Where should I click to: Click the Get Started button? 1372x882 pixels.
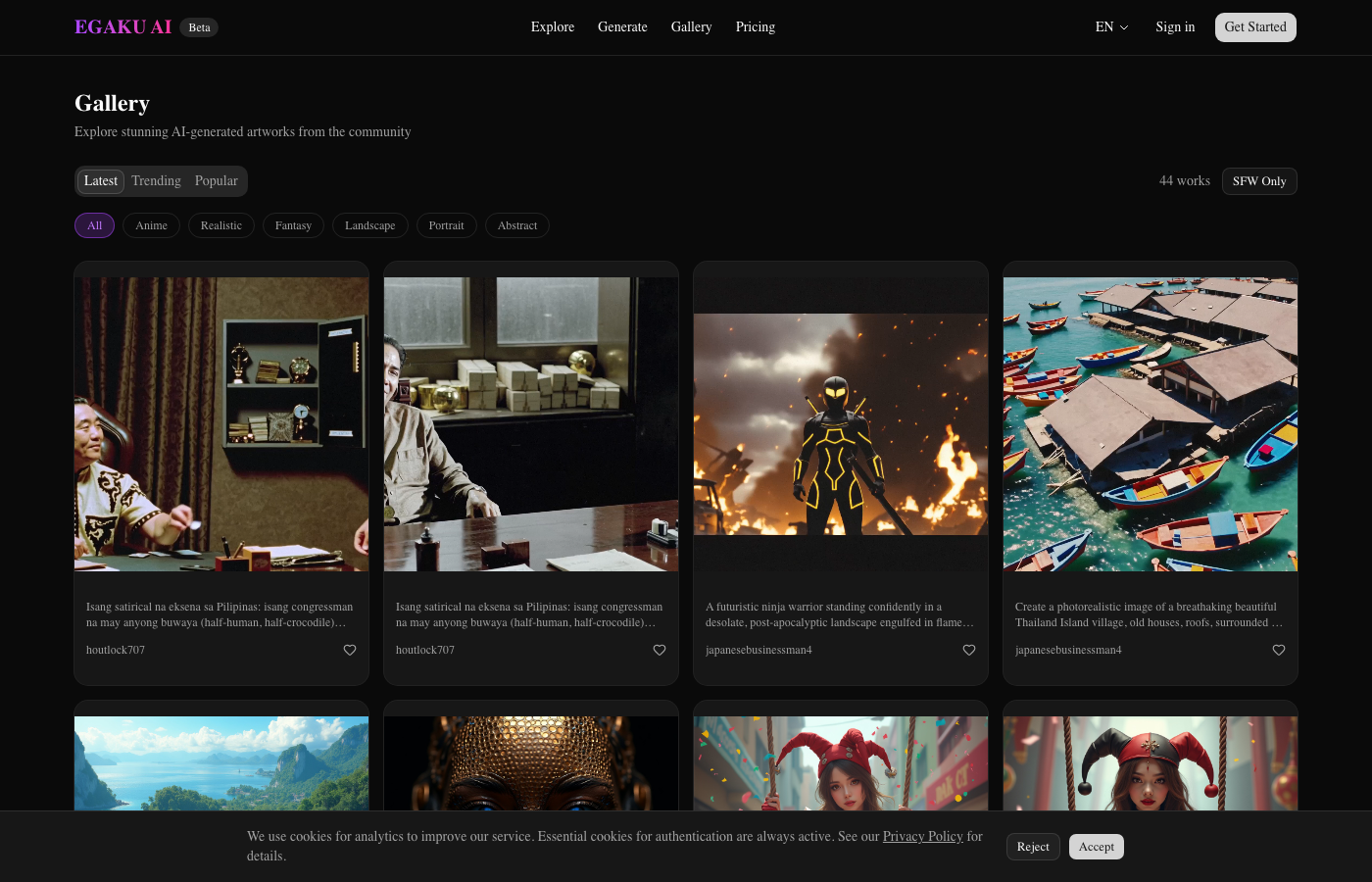point(1255,27)
